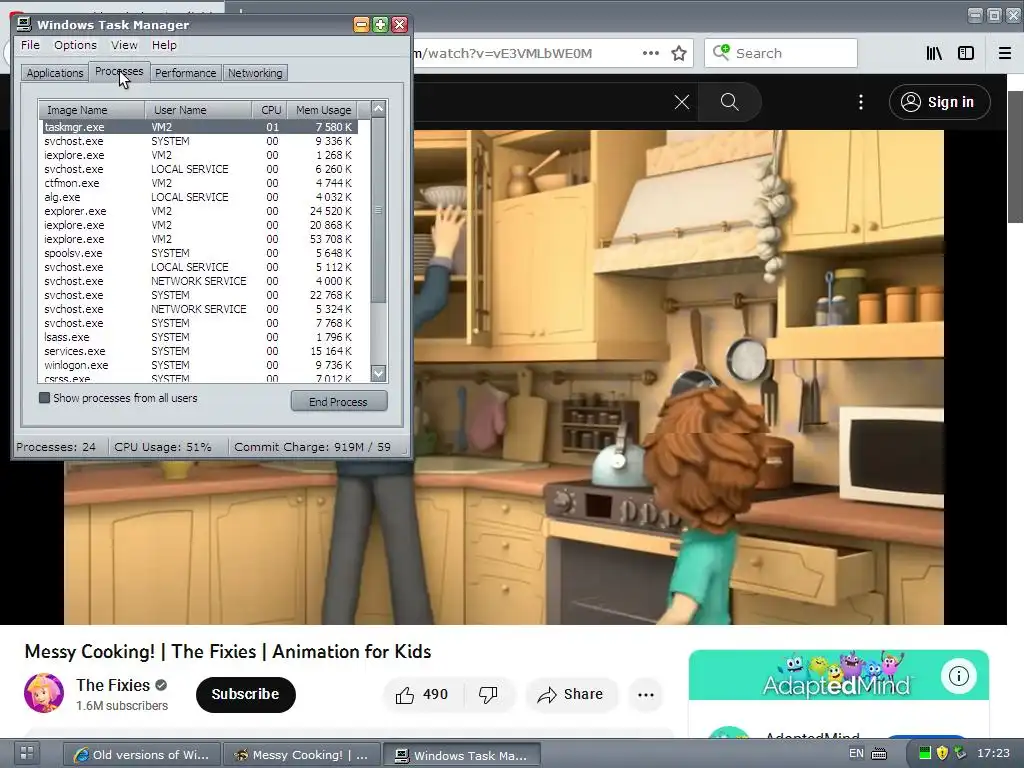
Task: Select the spoolsv.exe process row
Action: pos(199,253)
